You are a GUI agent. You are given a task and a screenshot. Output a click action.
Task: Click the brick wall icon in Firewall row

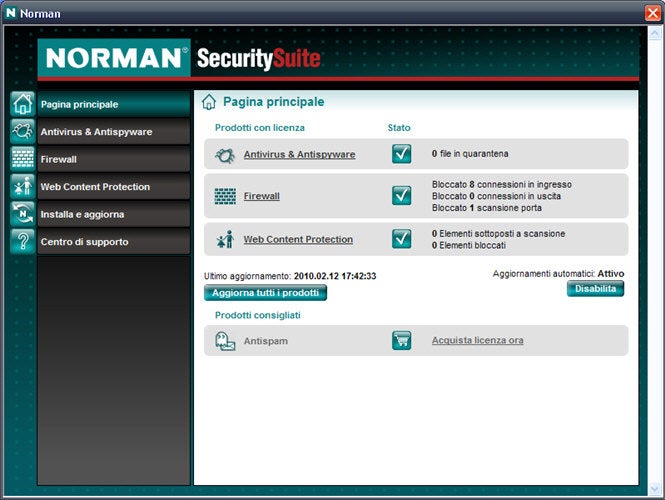(x=225, y=196)
